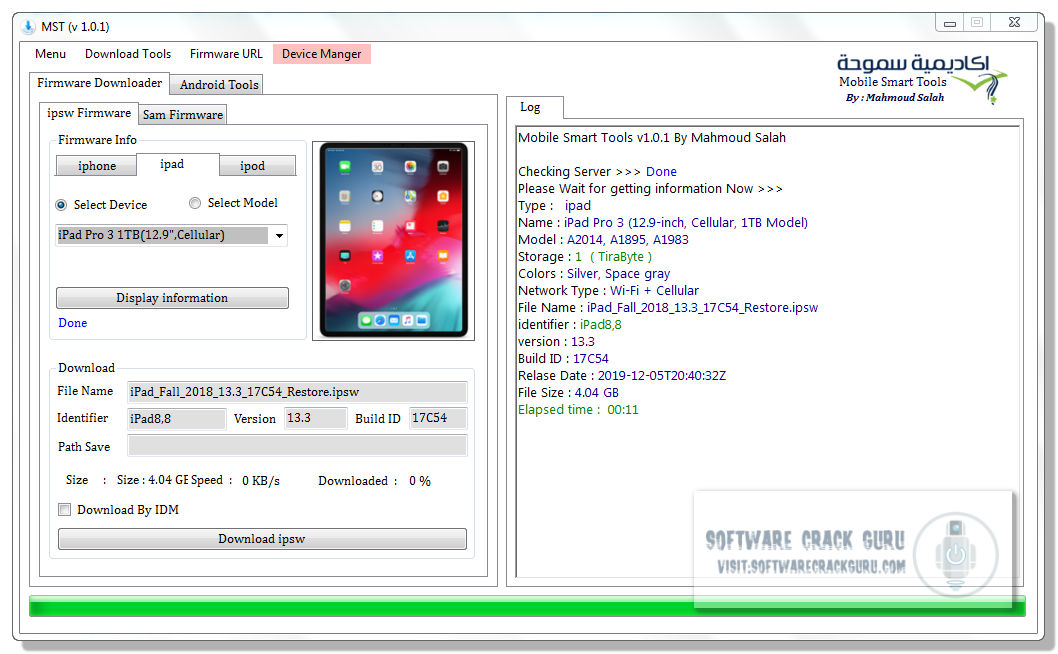Click the iPad Pro preview image
The image size is (1058, 654).
[x=393, y=240]
